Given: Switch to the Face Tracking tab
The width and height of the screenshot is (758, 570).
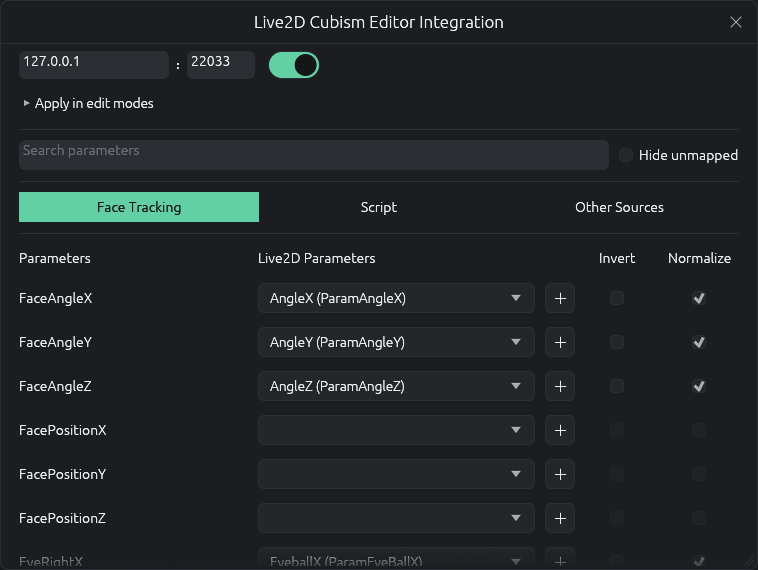Looking at the screenshot, I should pos(139,207).
